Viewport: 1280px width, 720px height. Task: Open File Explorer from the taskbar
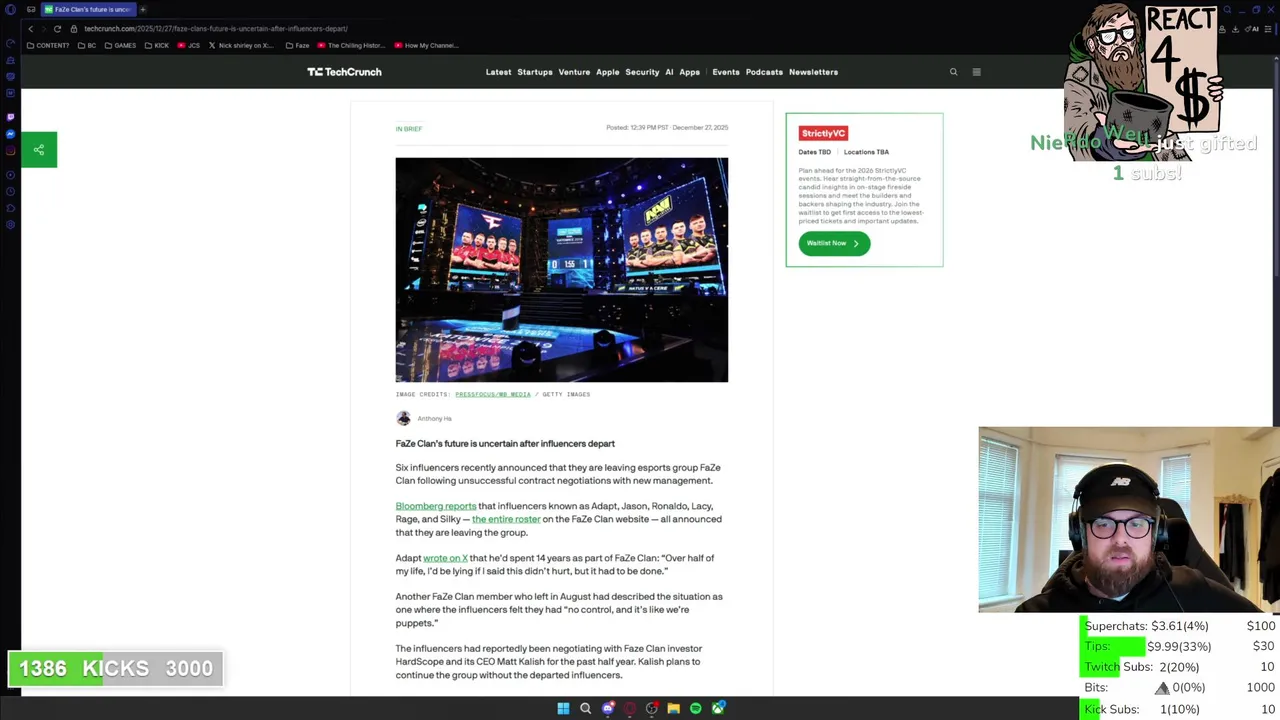click(x=674, y=708)
